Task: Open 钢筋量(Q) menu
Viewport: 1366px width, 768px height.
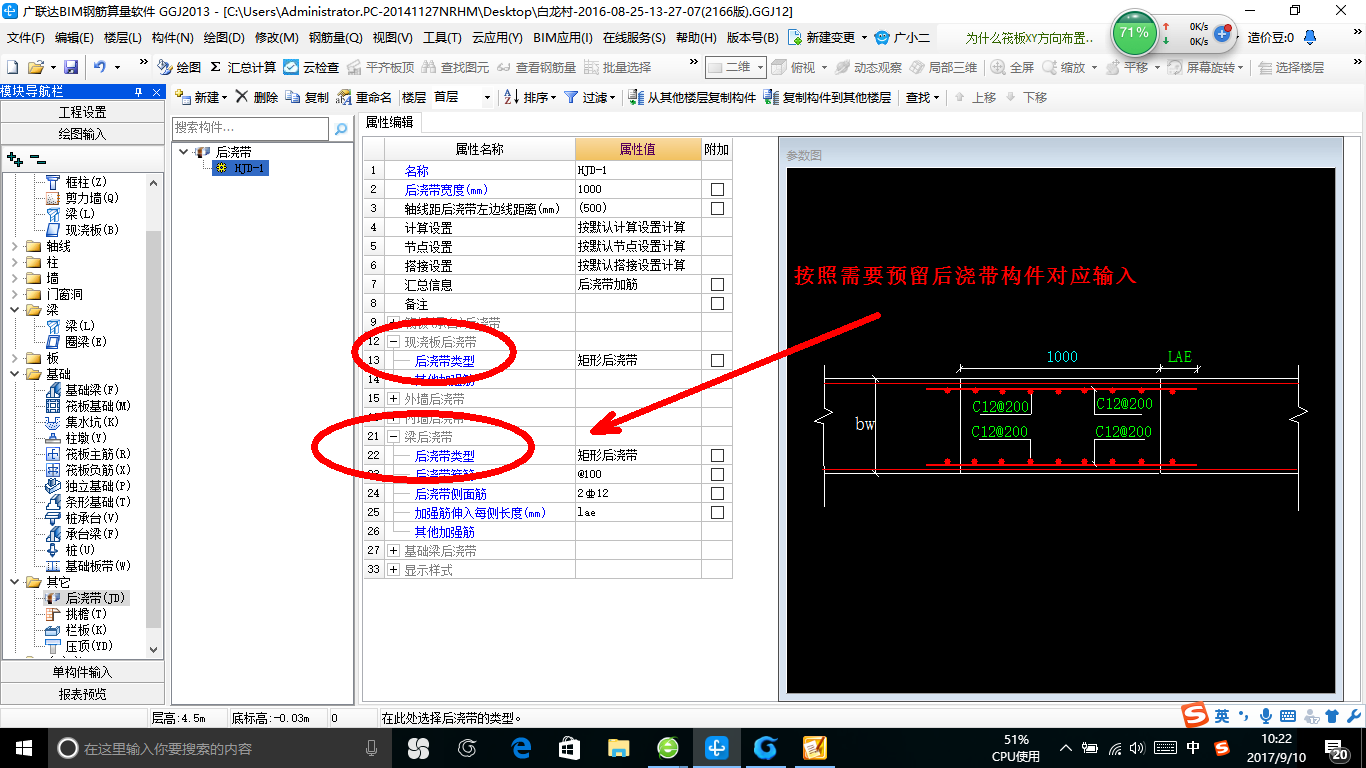Action: pos(335,38)
